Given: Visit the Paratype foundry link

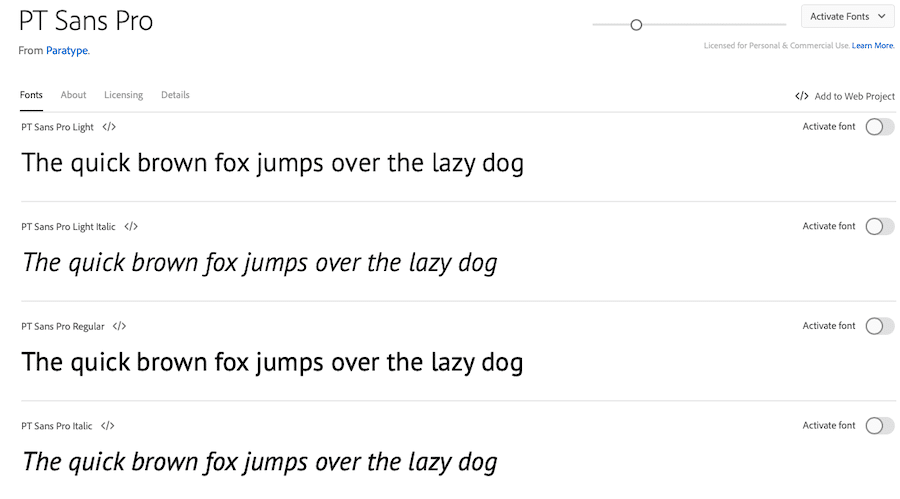Looking at the screenshot, I should 67,50.
